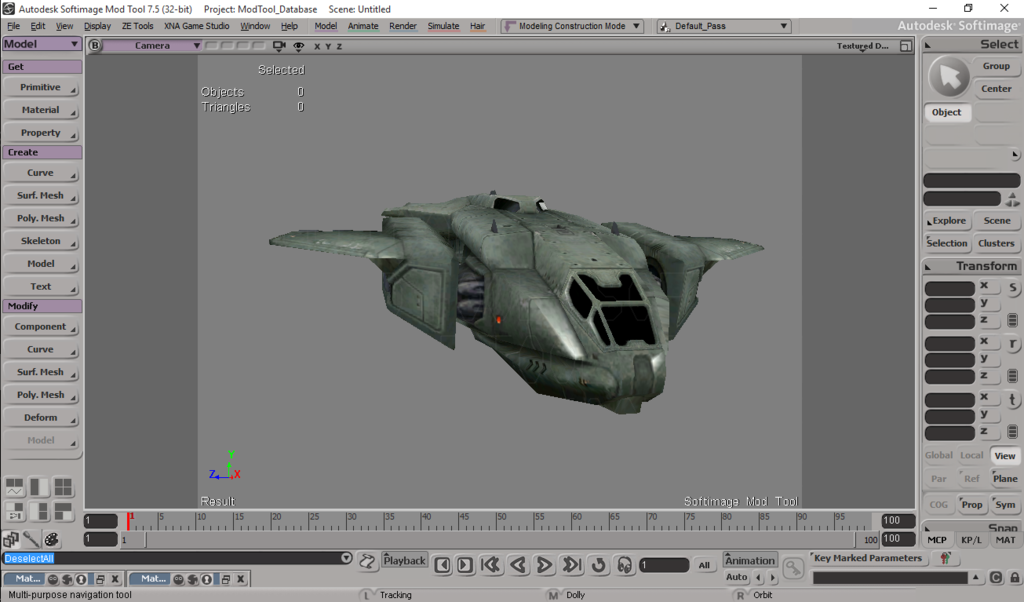
Task: Click the current frame input near All
Action: [x=664, y=565]
